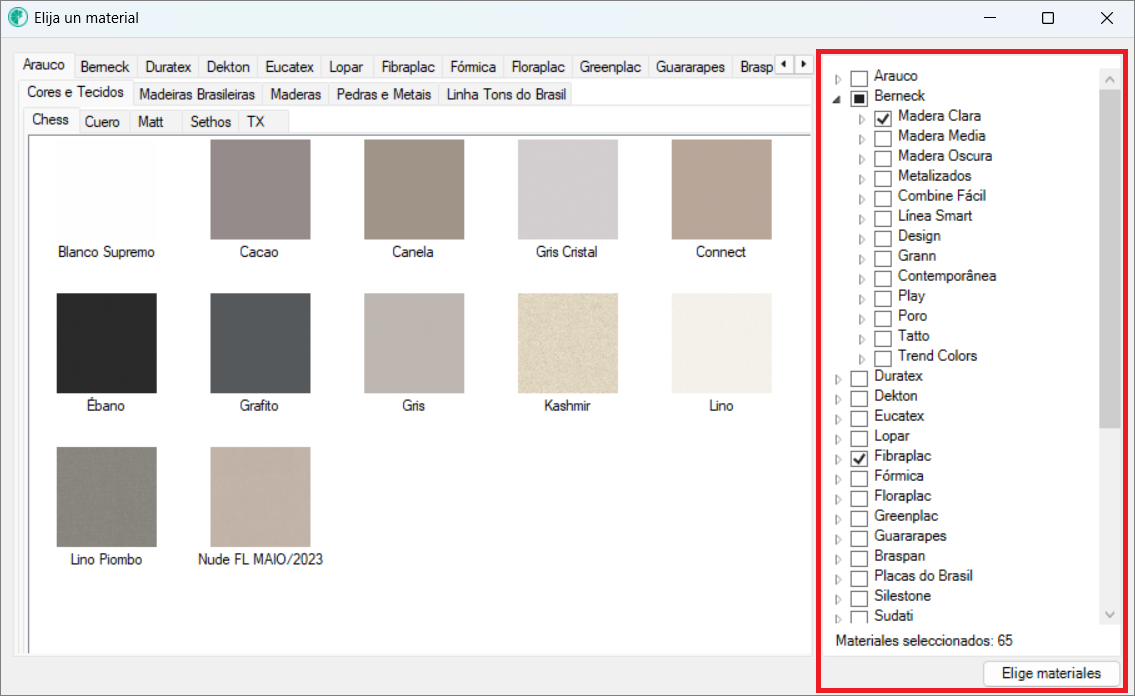Select the Grafito material thumbnail

tap(260, 343)
